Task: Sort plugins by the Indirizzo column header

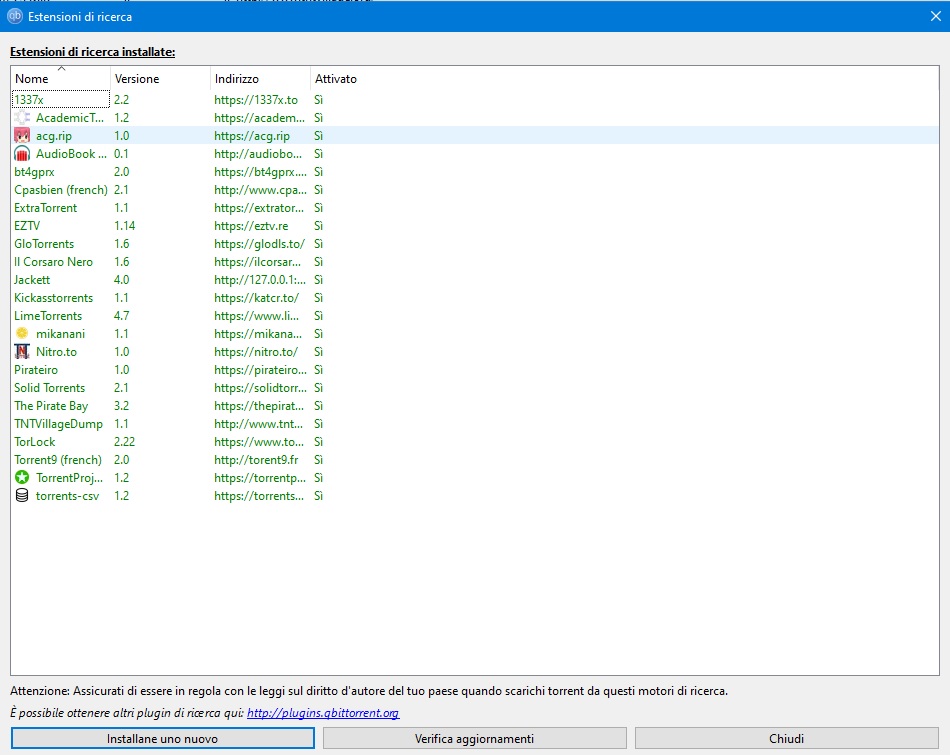Action: click(x=260, y=79)
